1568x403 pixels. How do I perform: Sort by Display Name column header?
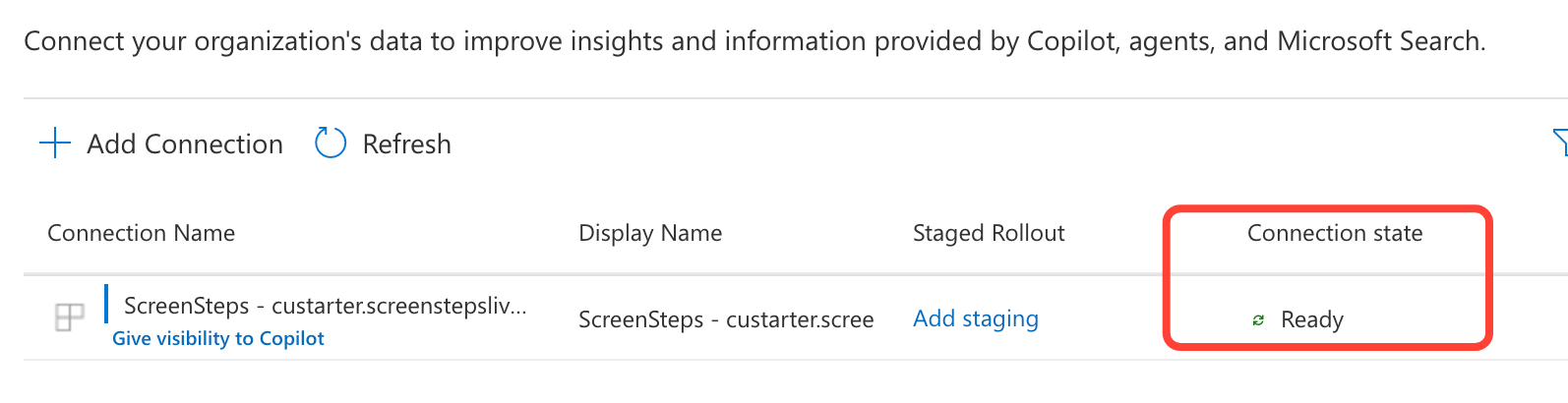[x=649, y=233]
